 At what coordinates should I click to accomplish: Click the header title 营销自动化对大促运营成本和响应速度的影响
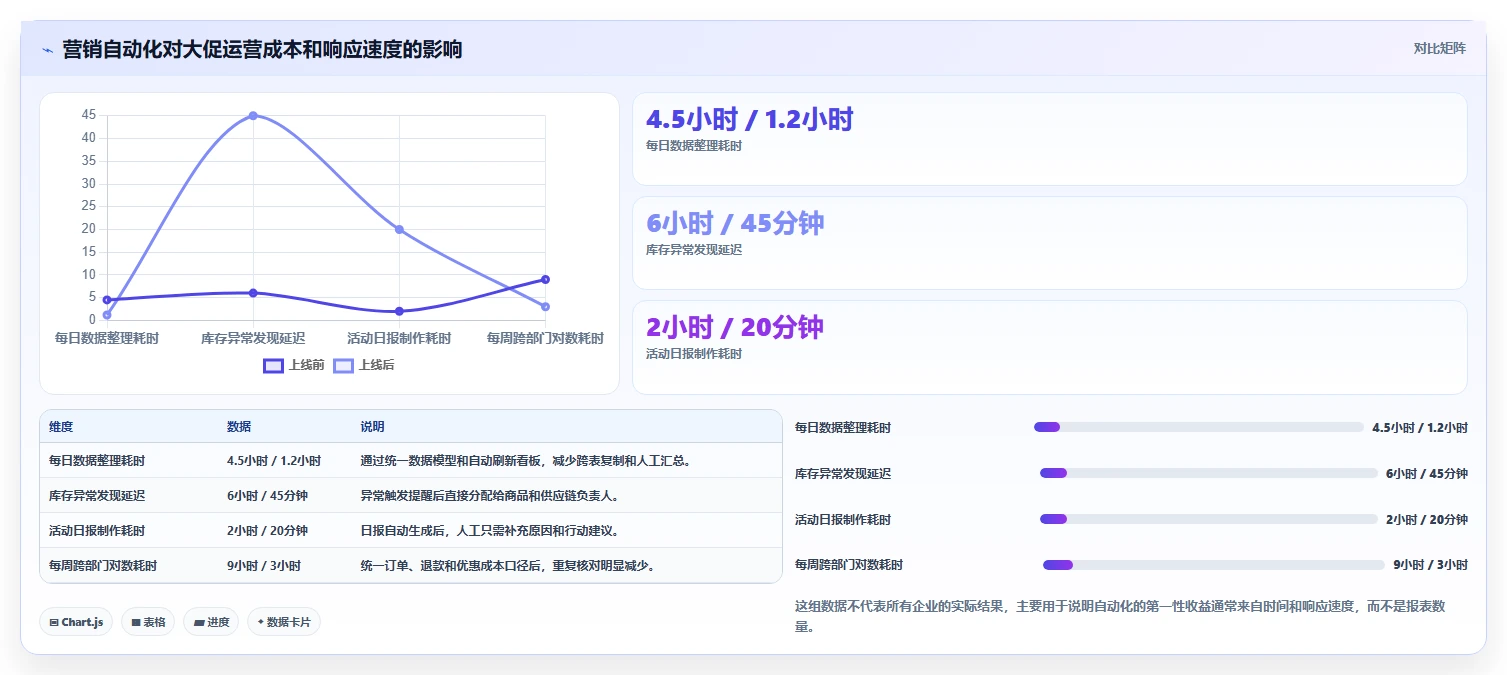coord(262,49)
